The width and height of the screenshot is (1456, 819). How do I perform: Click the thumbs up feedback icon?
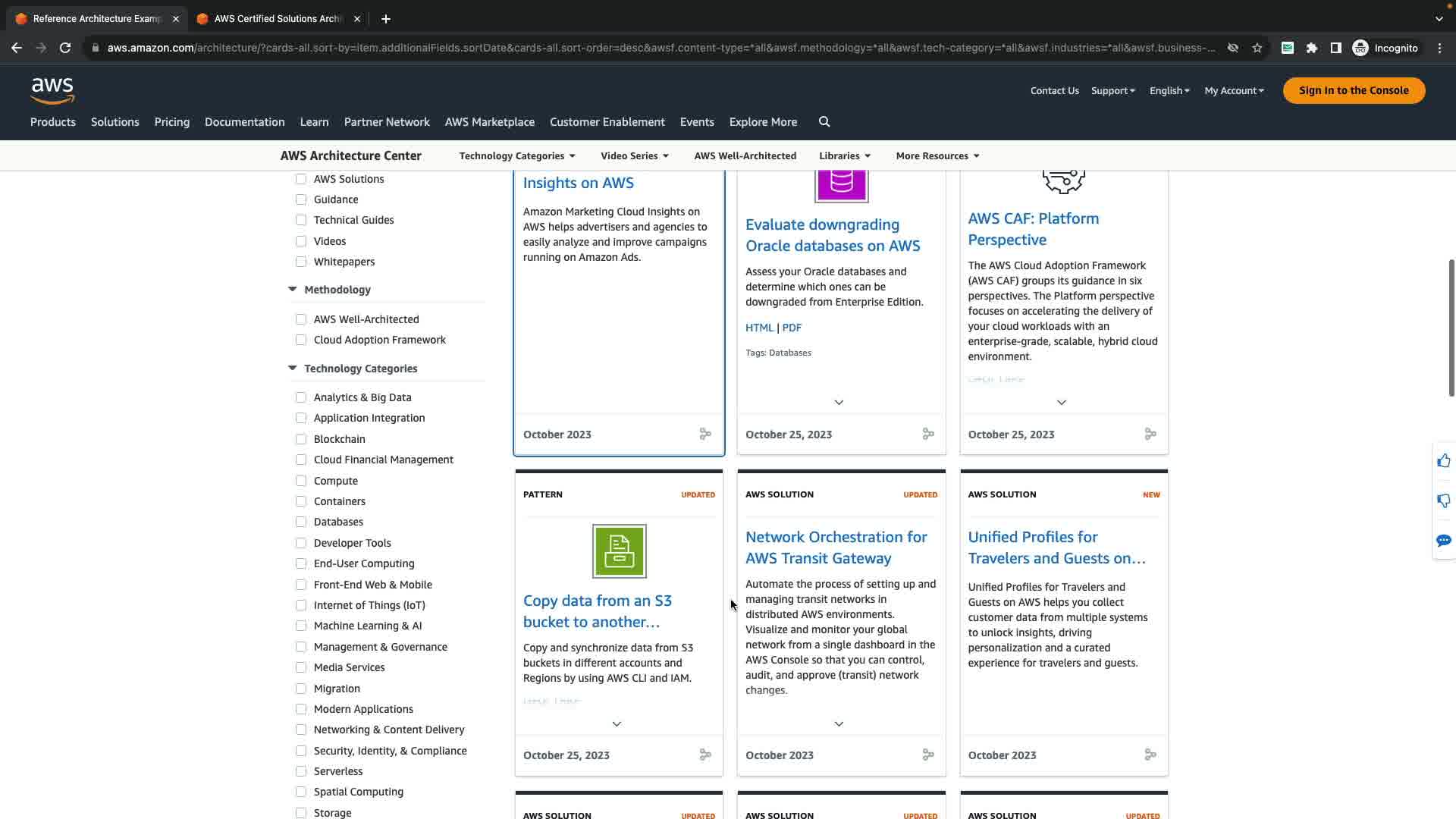pyautogui.click(x=1443, y=461)
